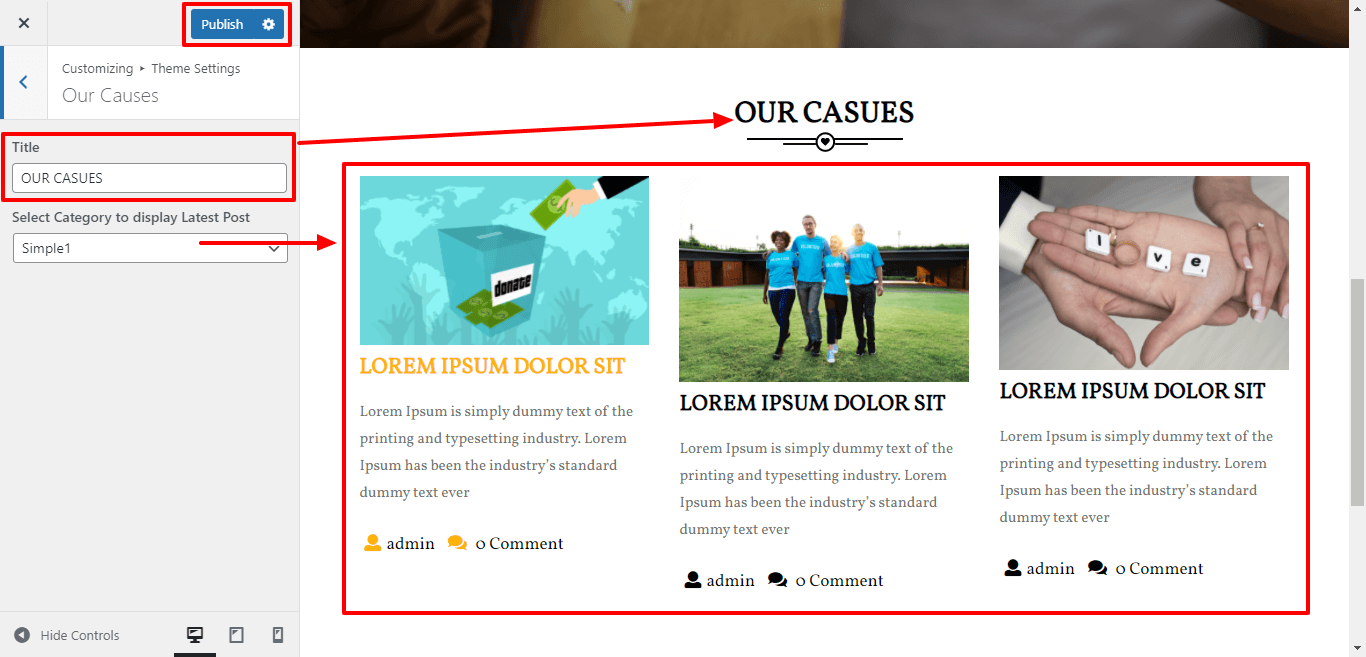Open the hands with love dice thumbnail
The width and height of the screenshot is (1366, 657).
pyautogui.click(x=1144, y=273)
